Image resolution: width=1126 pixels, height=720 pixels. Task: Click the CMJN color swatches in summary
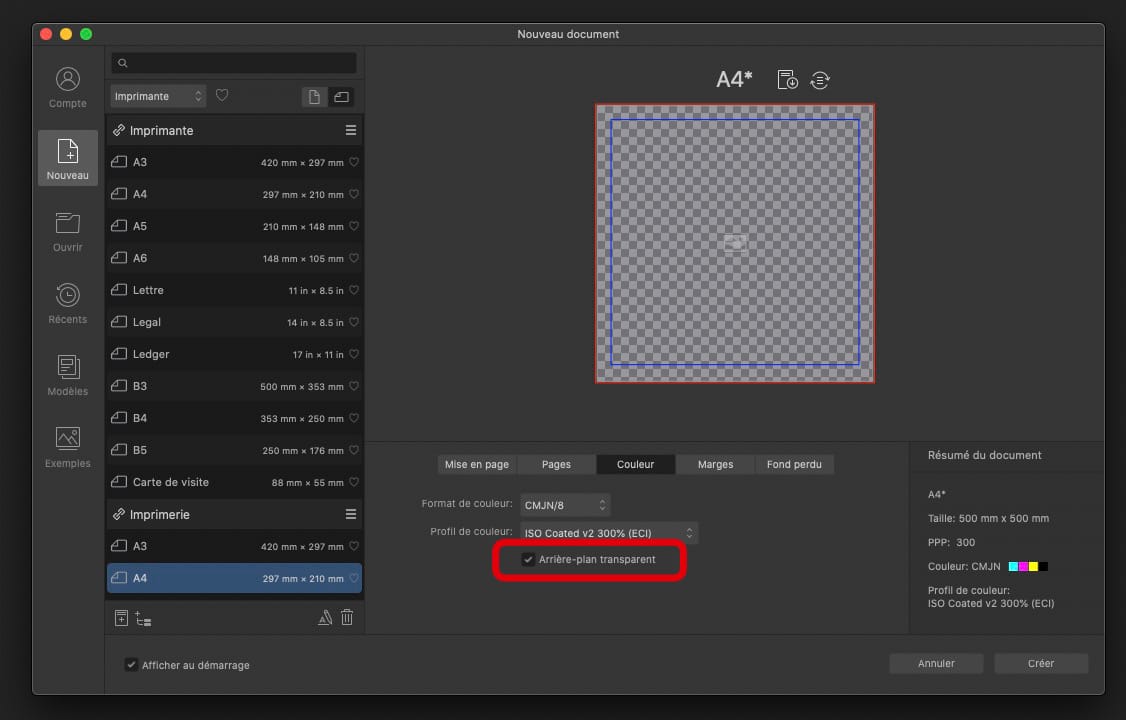point(1028,566)
